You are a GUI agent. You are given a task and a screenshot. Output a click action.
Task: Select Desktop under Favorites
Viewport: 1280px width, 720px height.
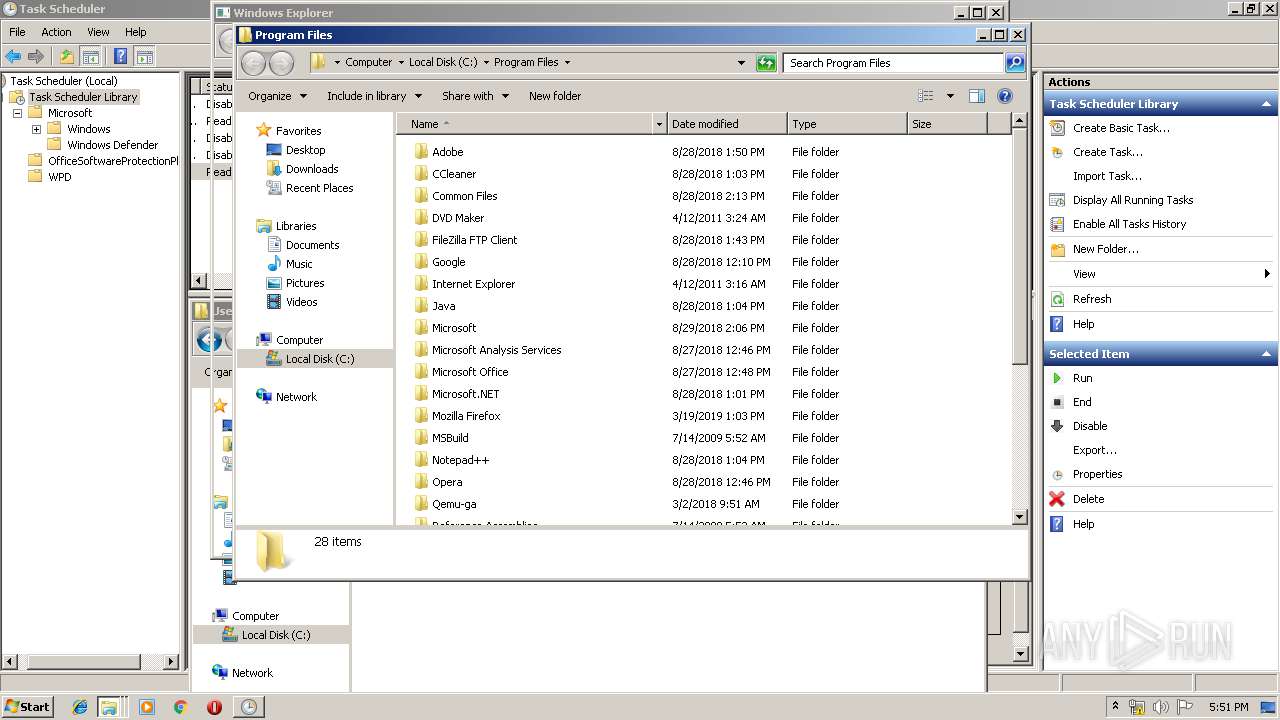tap(305, 150)
